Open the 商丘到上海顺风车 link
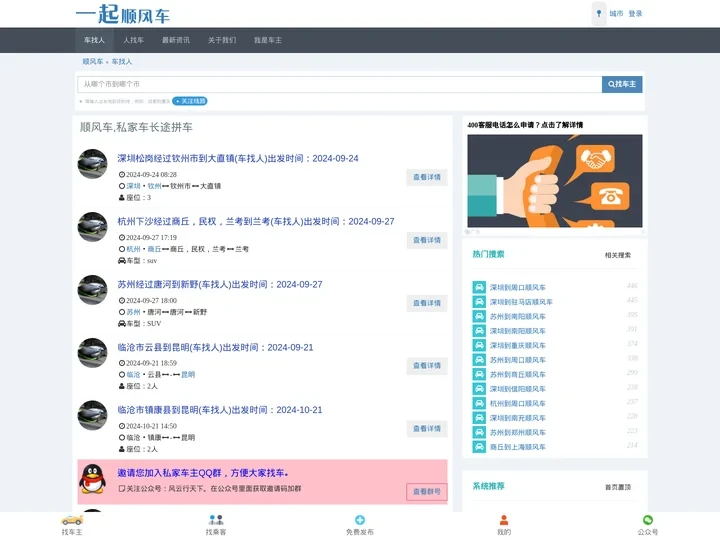The image size is (720, 540). pos(518,447)
